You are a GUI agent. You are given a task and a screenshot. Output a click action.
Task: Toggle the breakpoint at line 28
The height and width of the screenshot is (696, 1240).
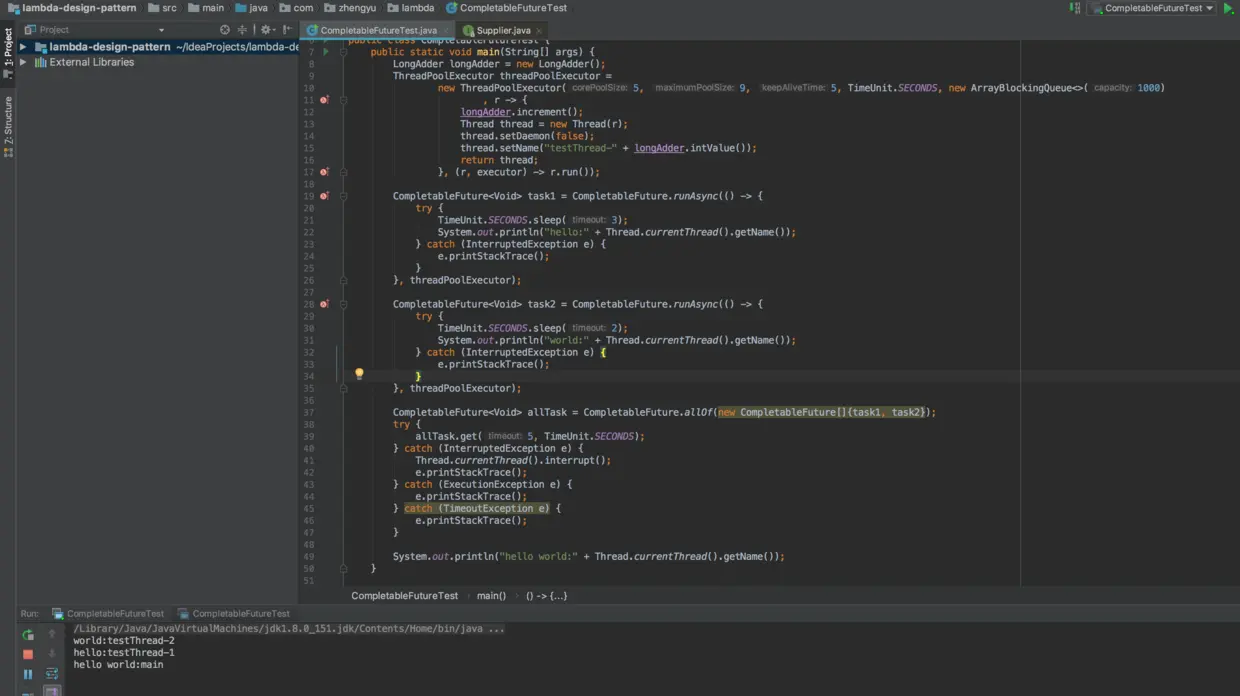324,304
